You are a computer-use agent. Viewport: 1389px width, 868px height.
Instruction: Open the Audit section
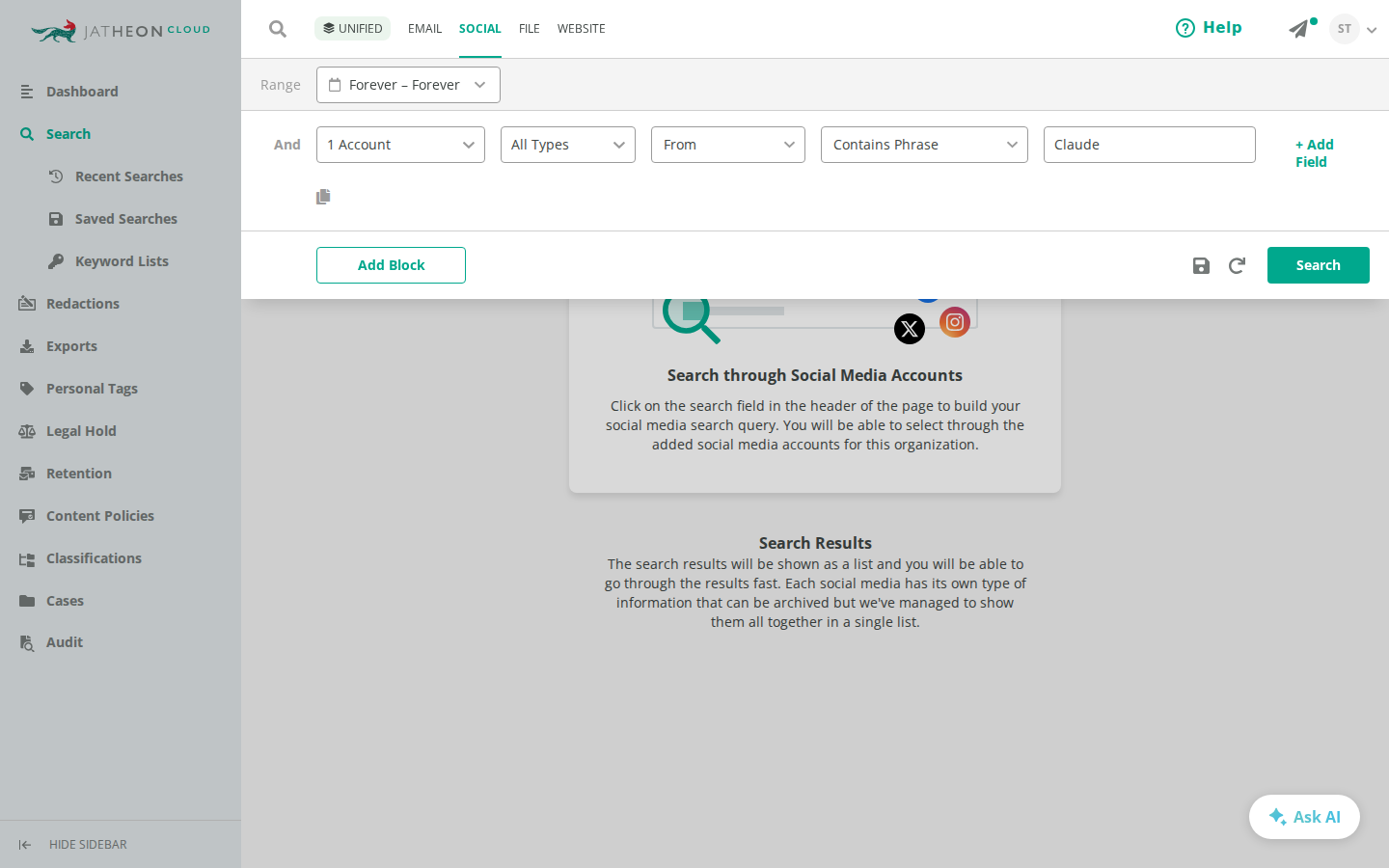point(65,642)
